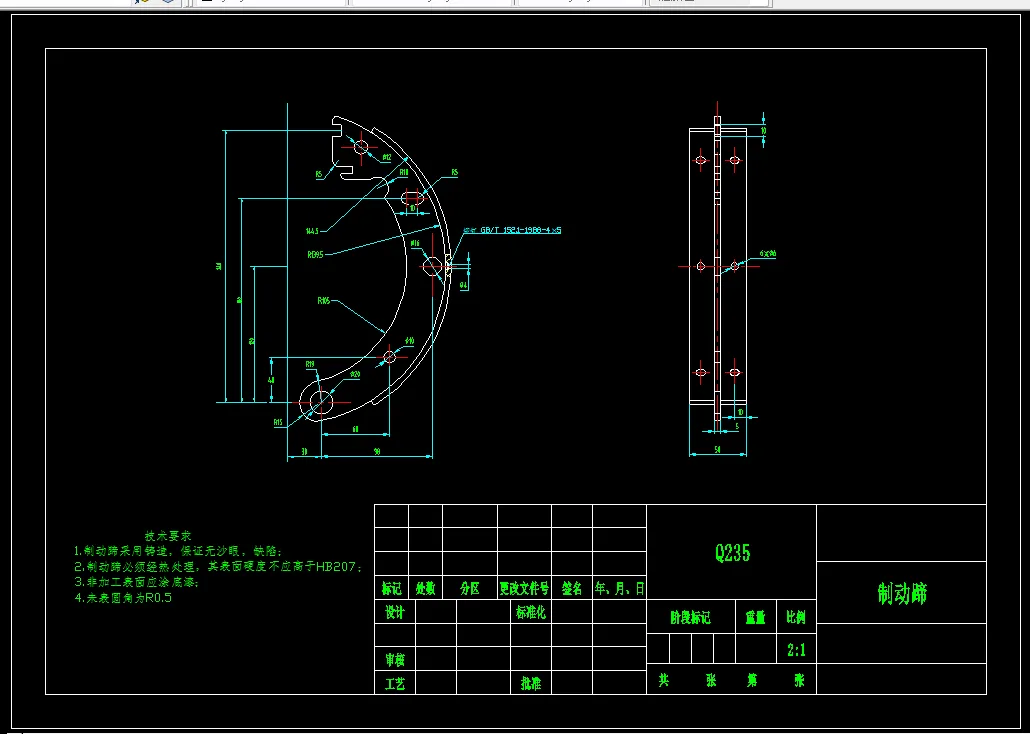Click the 54 width dimension in side view
This screenshot has height=734, width=1030.
[x=717, y=449]
